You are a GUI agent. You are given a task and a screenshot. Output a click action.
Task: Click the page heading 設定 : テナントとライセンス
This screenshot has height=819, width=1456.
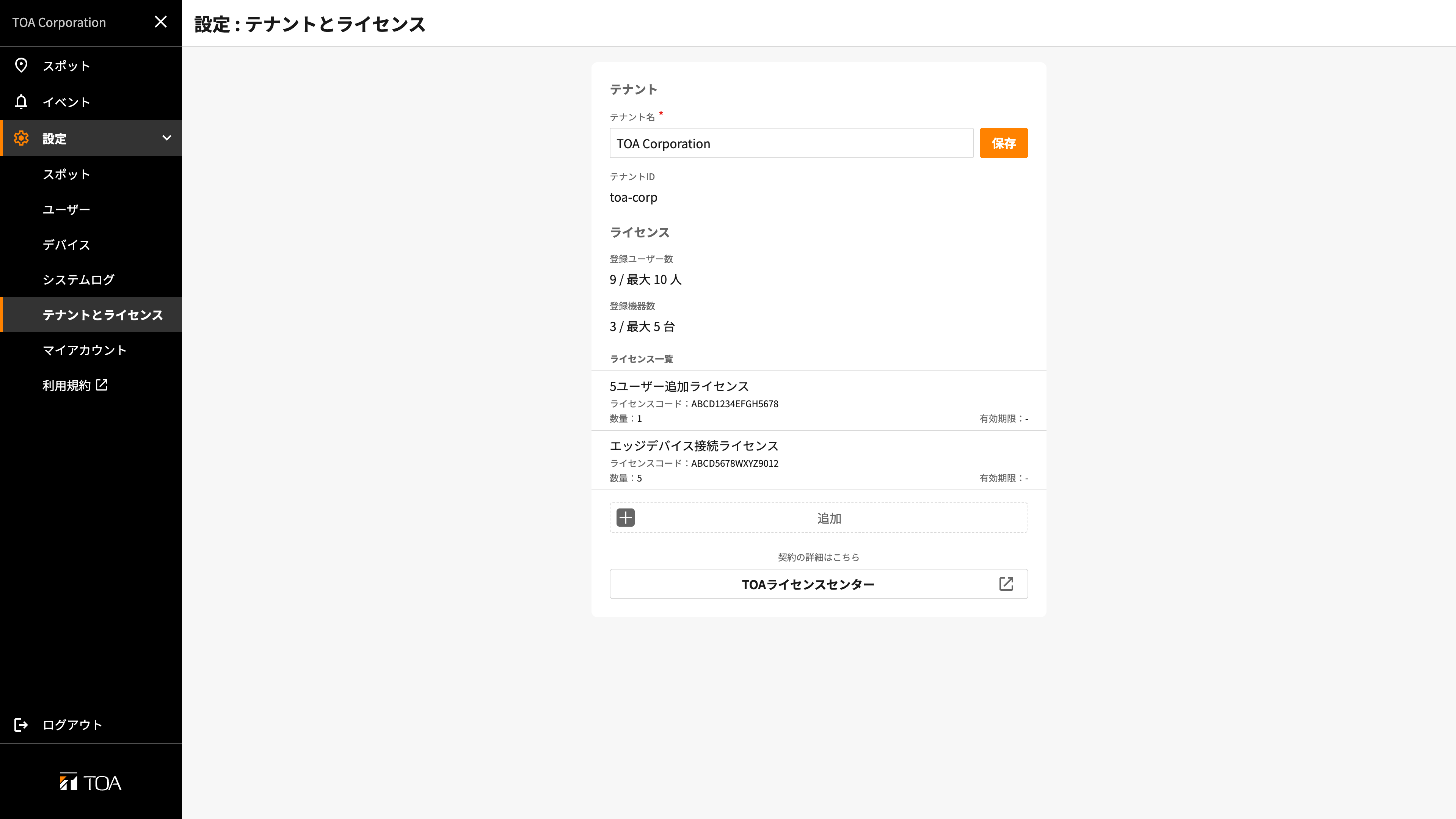pyautogui.click(x=310, y=24)
